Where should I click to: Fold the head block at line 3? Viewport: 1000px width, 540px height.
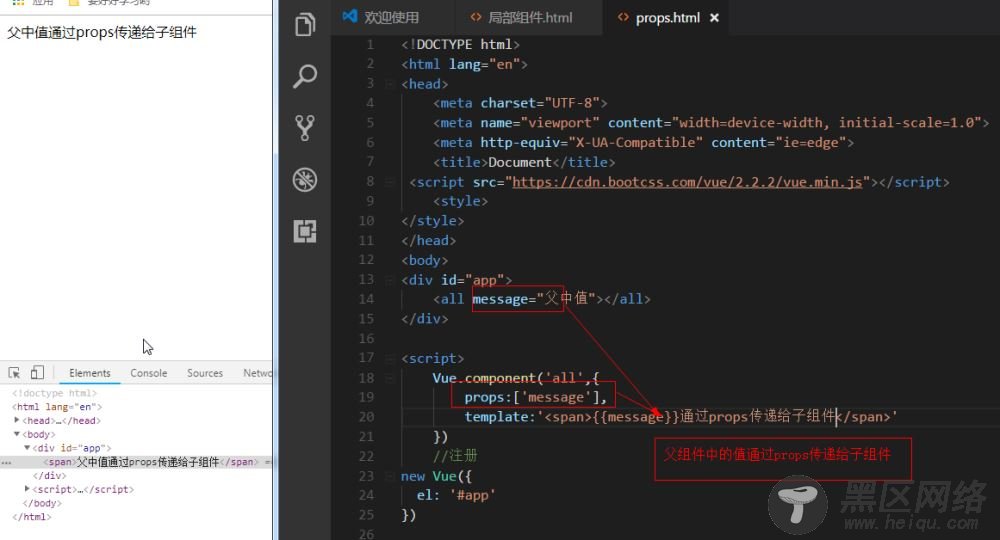tap(389, 84)
